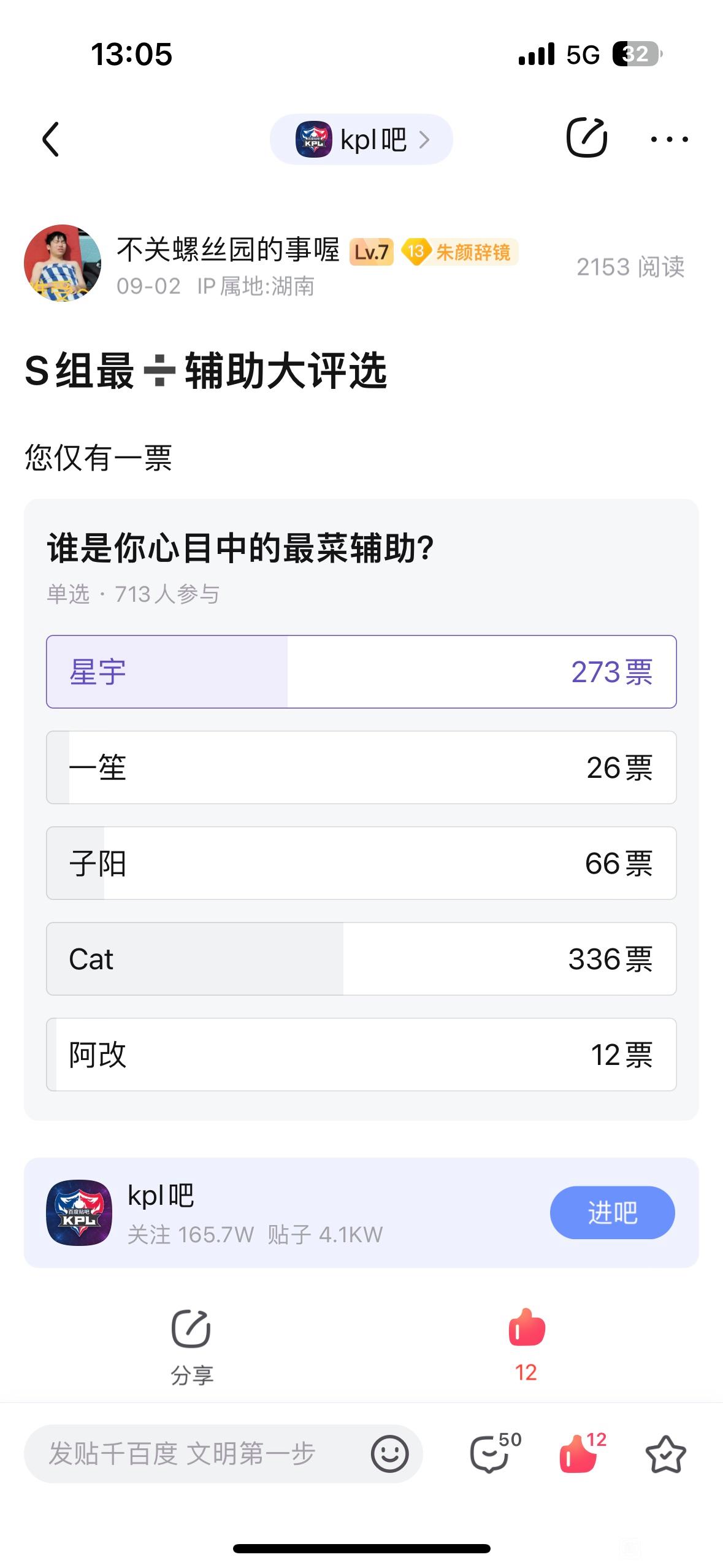This screenshot has height=1568, width=723.
Task: Tap the kpl吧 forum logo in card
Action: 79,1212
